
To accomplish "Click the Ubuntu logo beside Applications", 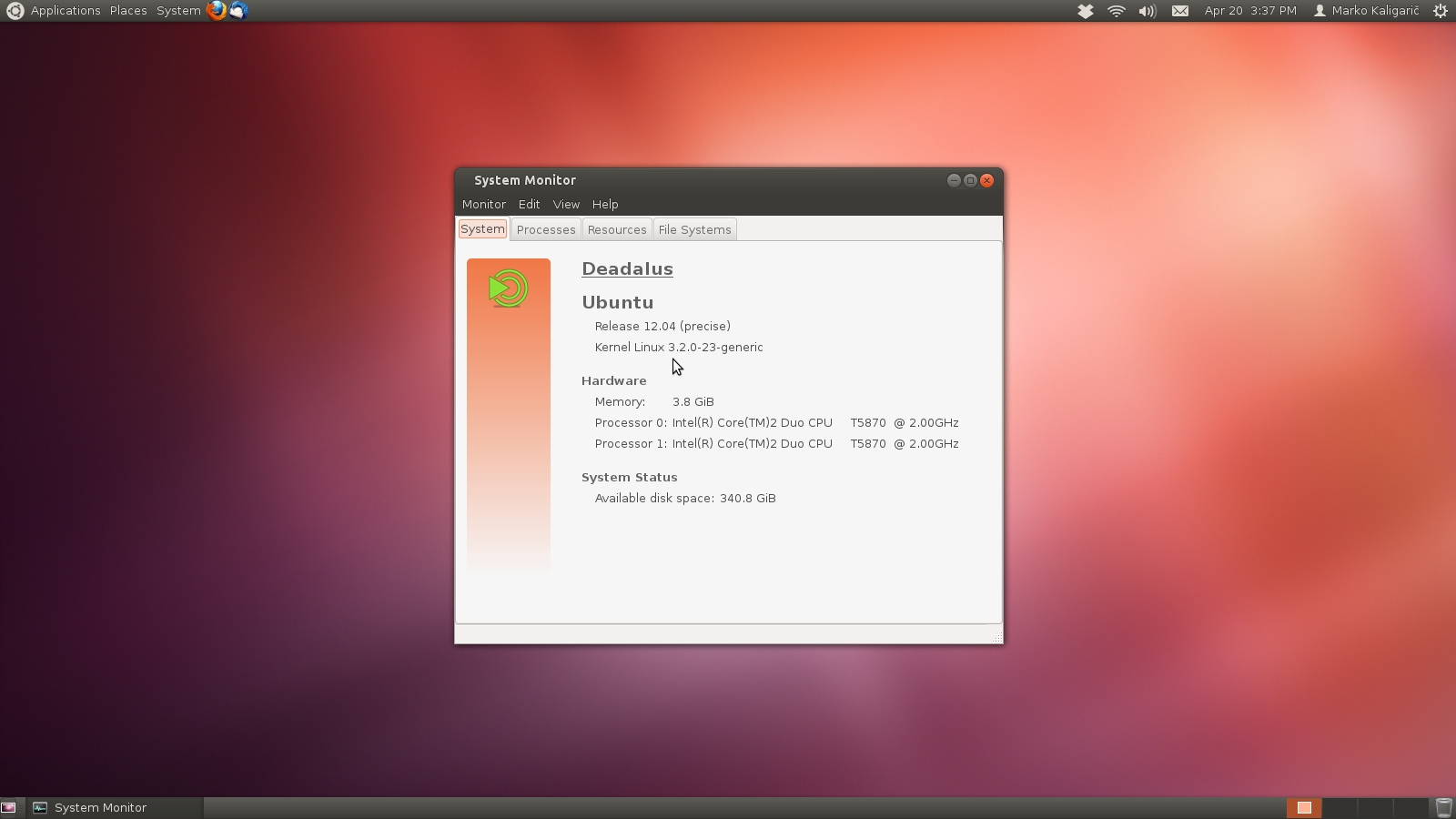I will [15, 11].
